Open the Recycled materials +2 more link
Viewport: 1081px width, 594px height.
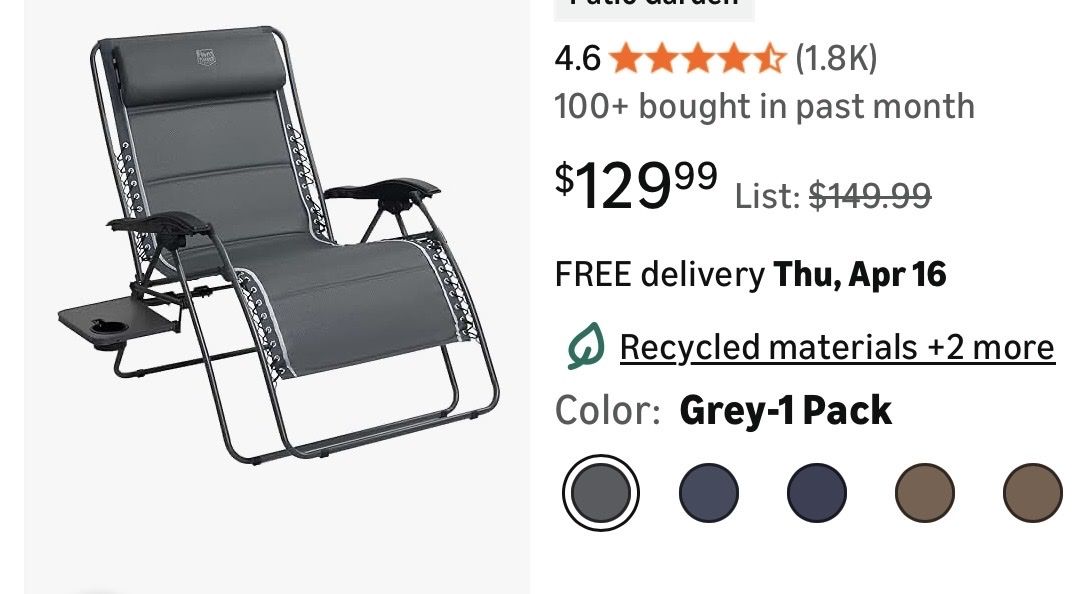pyautogui.click(x=837, y=347)
